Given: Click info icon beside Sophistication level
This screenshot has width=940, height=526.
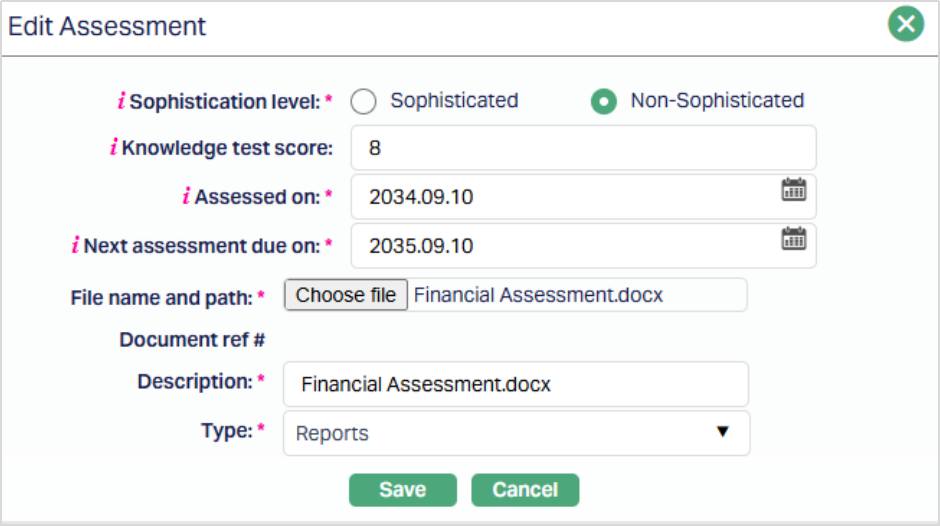Looking at the screenshot, I should (122, 101).
